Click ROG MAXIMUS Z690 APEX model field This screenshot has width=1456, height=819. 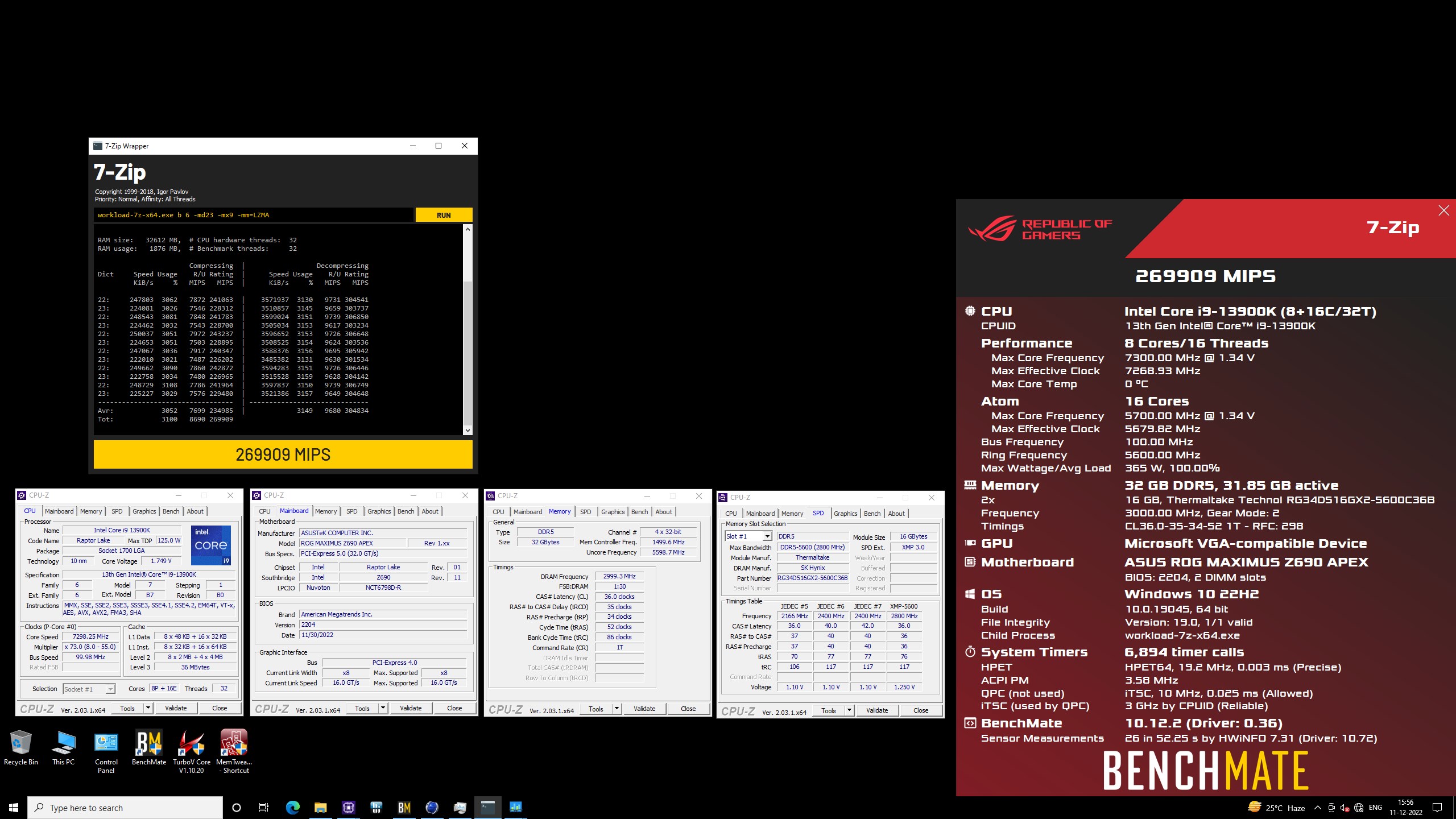click(x=353, y=543)
